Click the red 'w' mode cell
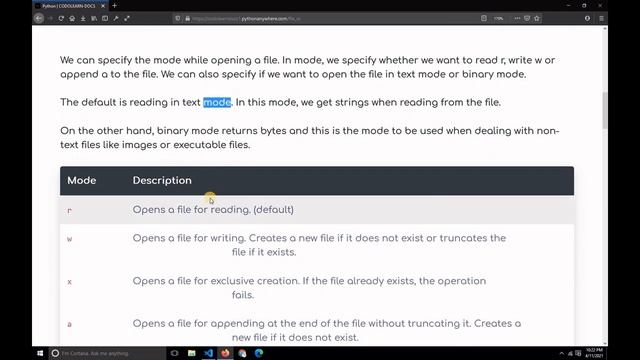640x360 pixels. tap(69, 239)
